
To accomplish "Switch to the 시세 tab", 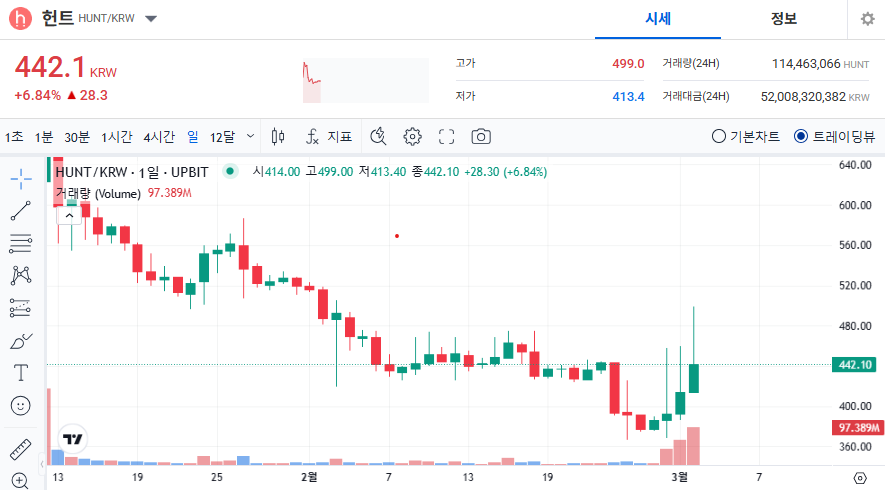I will [658, 19].
